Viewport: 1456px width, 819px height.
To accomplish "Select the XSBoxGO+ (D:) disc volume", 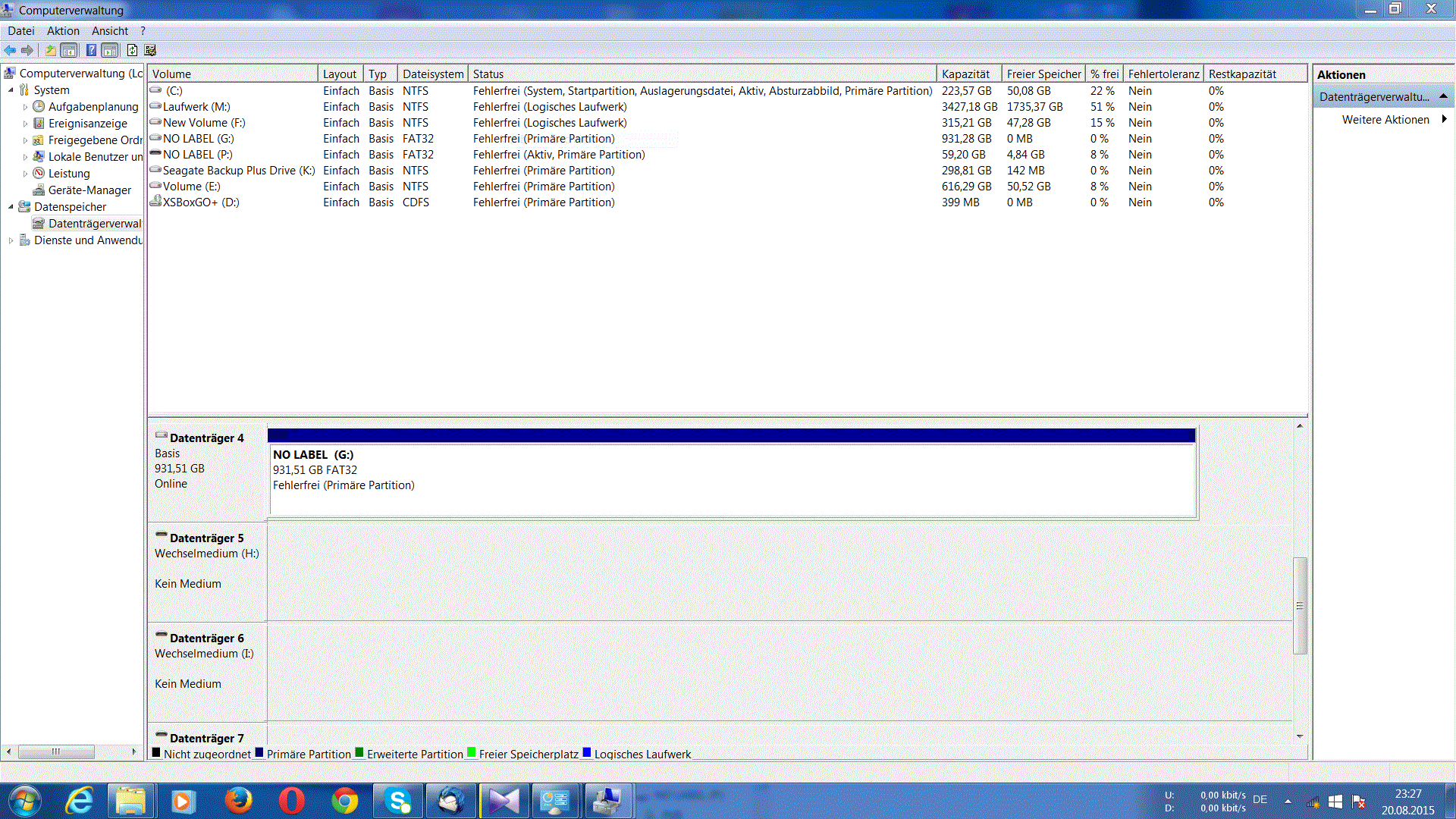I will (200, 202).
